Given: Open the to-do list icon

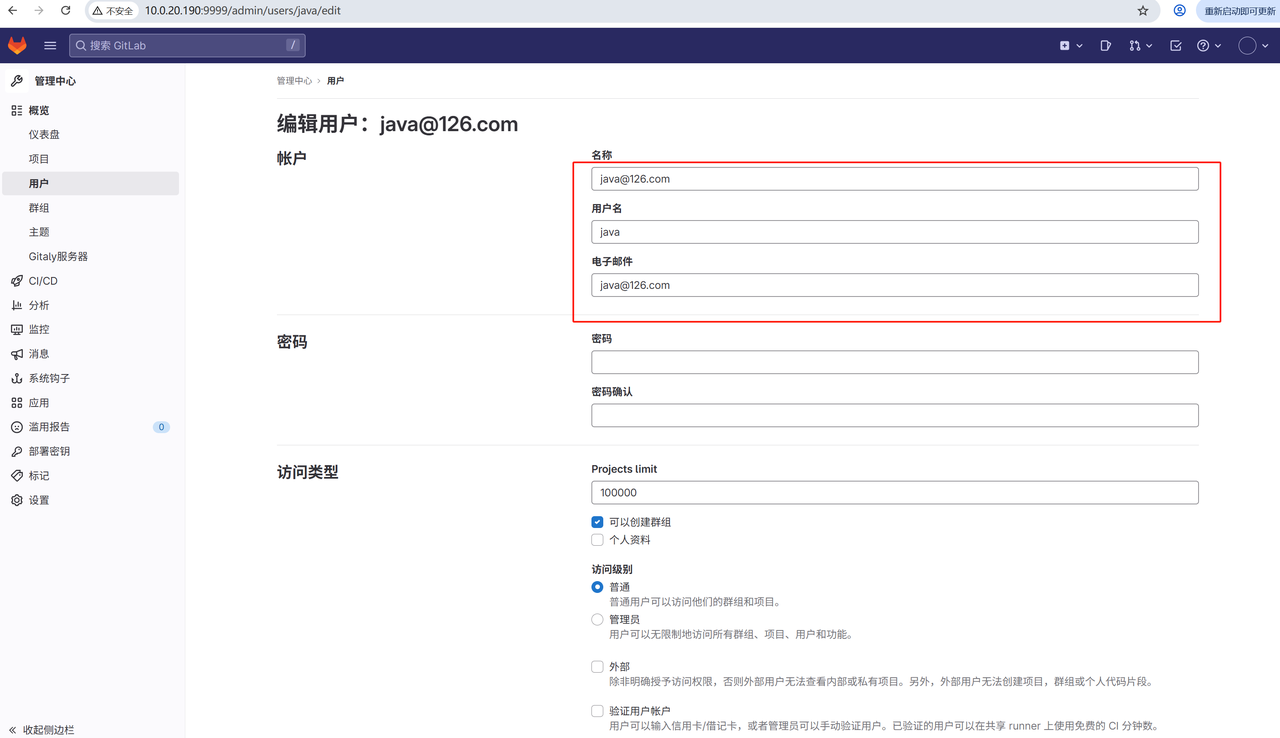Looking at the screenshot, I should [1175, 45].
